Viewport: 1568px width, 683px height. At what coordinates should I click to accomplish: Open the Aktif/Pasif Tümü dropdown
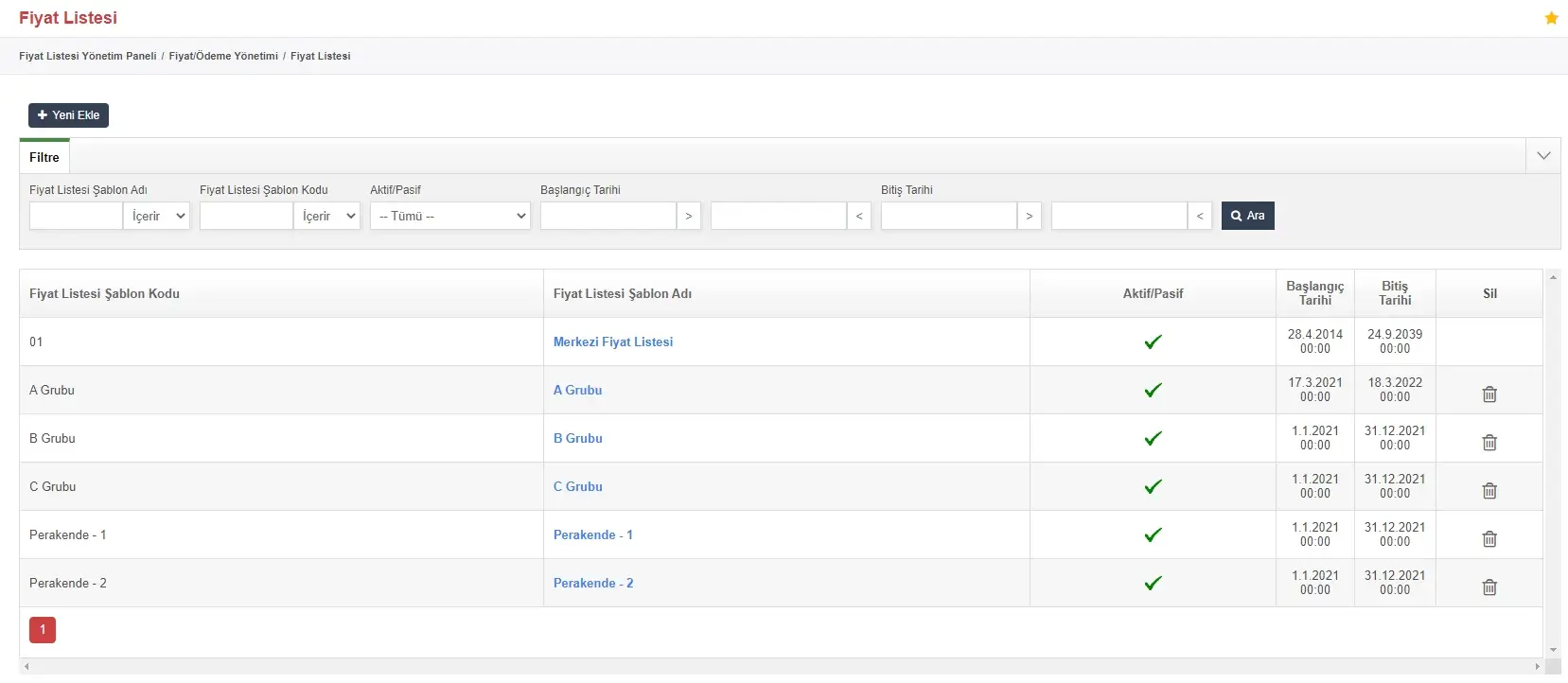[x=450, y=217]
